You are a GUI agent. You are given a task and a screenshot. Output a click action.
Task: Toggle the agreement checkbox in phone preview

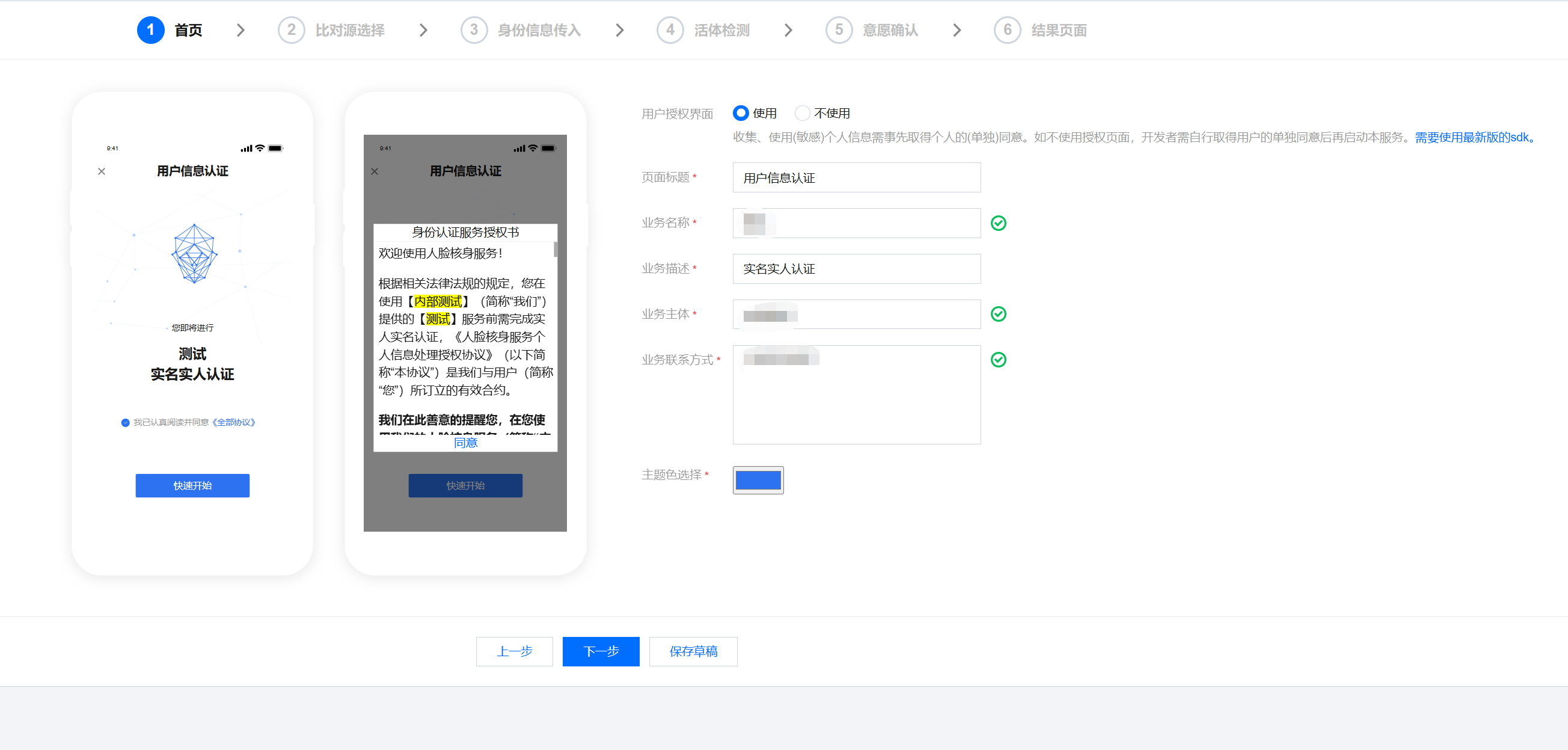[126, 422]
